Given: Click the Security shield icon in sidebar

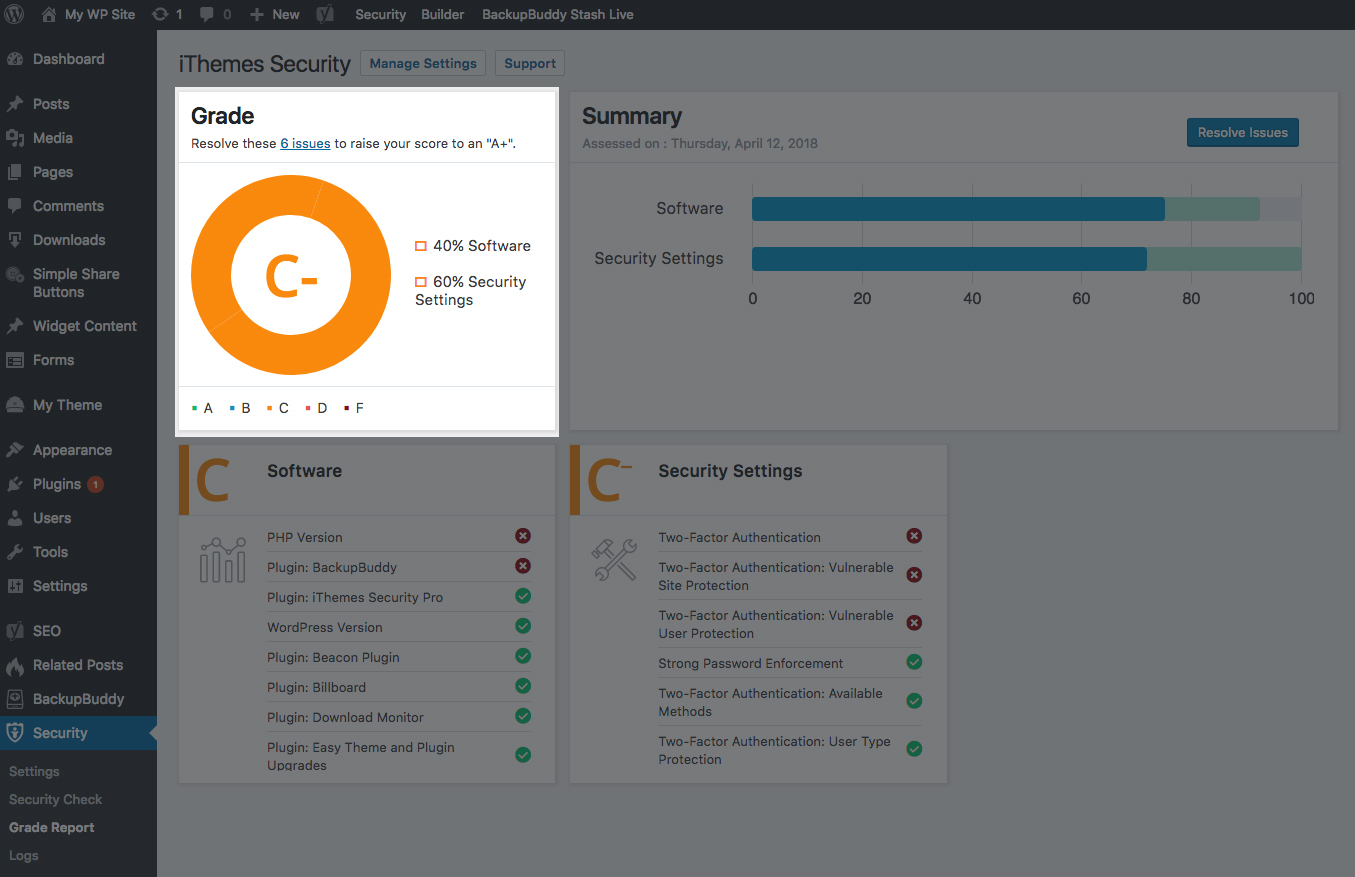Looking at the screenshot, I should coord(15,733).
